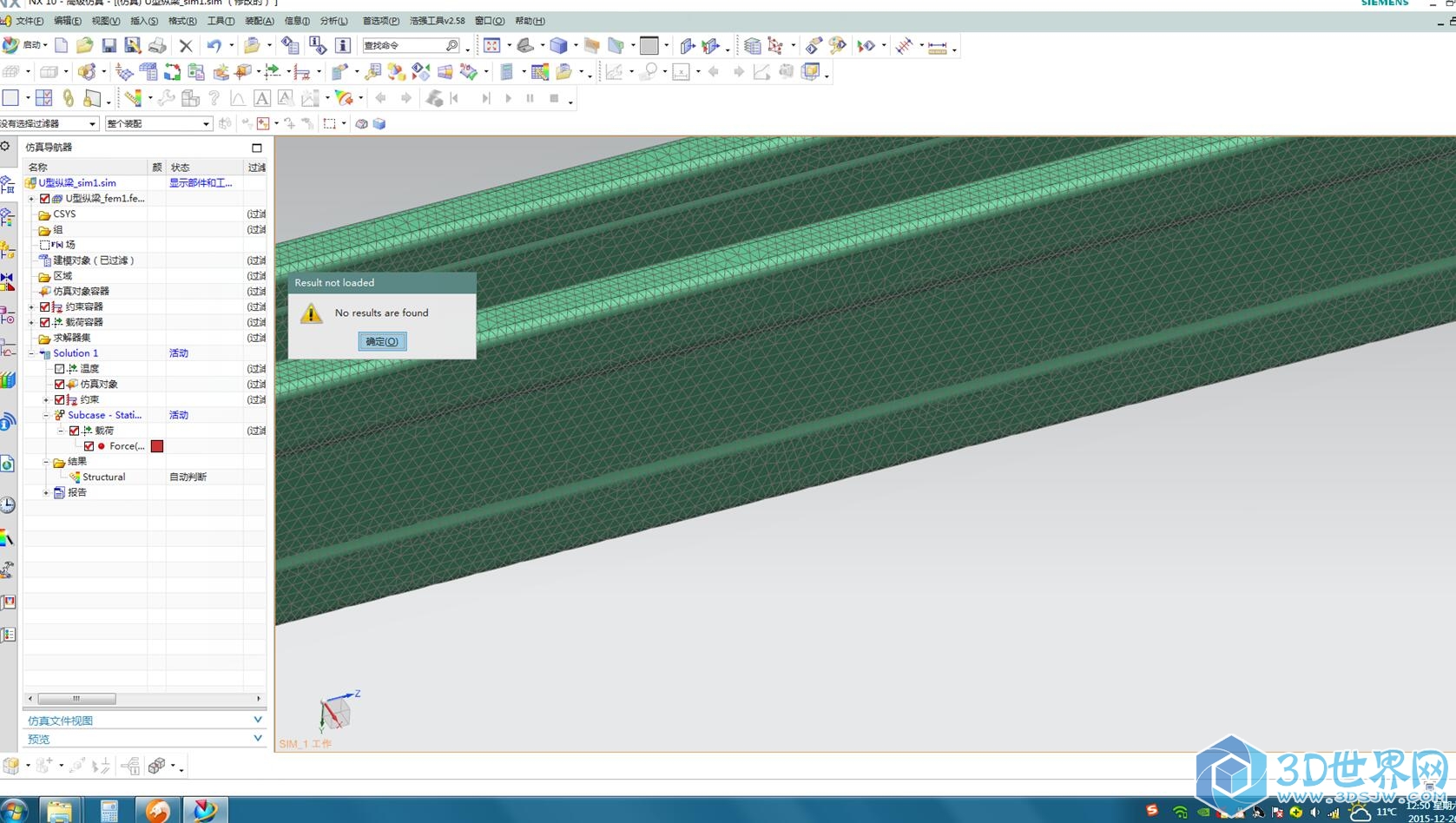
Task: Click the Delete X icon
Action: click(186, 45)
